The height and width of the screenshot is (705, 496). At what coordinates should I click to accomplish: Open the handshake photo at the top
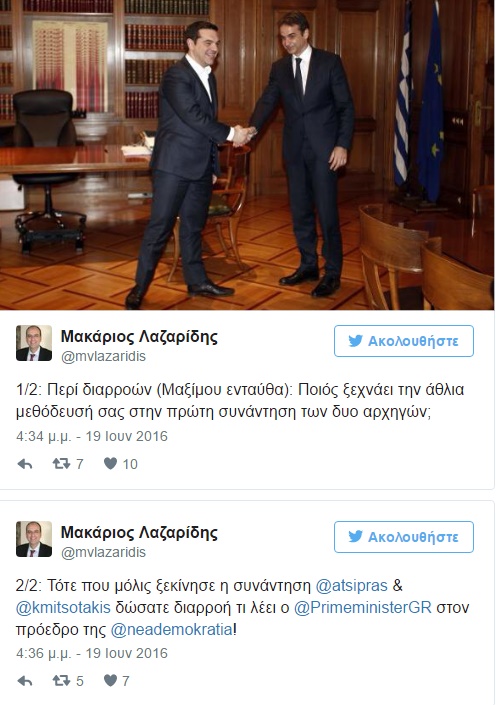click(x=247, y=155)
